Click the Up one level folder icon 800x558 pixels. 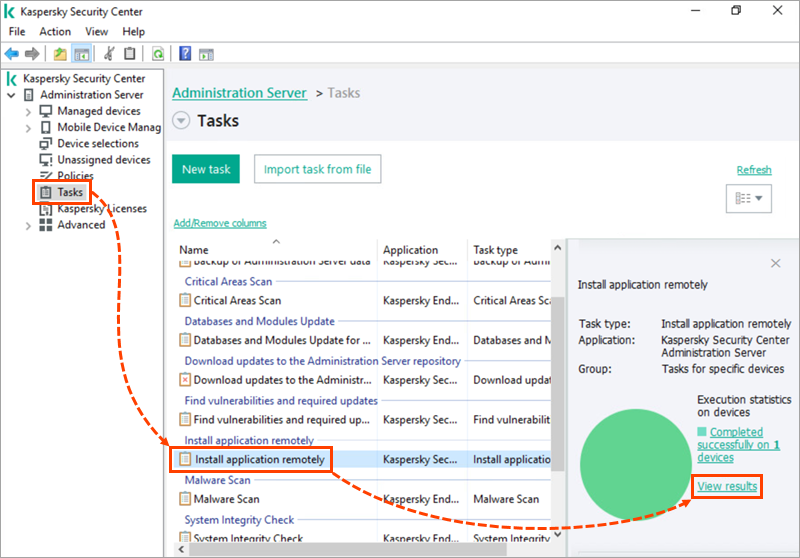[x=60, y=54]
